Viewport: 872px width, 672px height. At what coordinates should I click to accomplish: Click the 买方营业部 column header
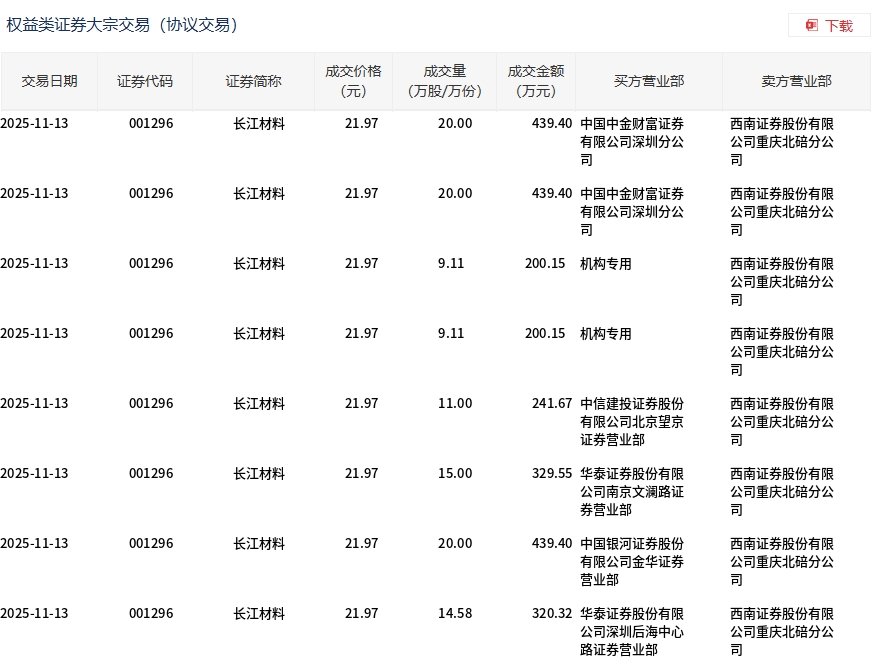coord(649,81)
